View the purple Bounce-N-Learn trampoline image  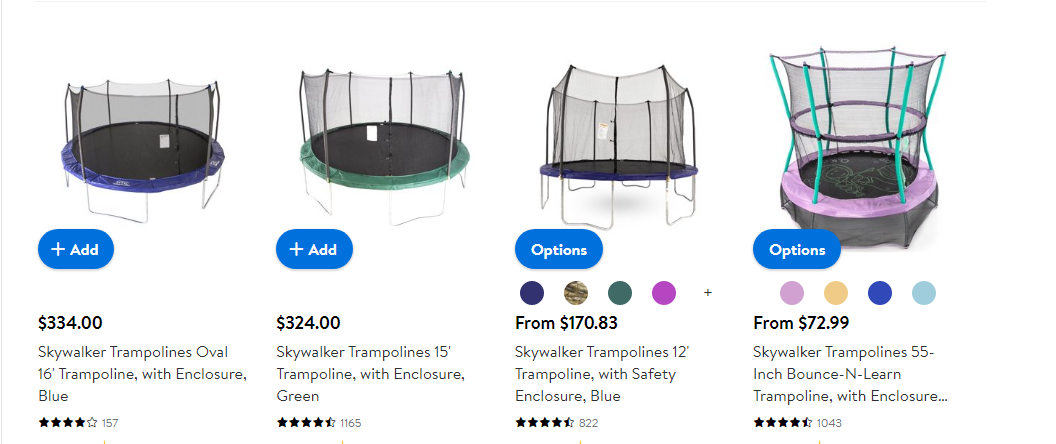point(858,145)
